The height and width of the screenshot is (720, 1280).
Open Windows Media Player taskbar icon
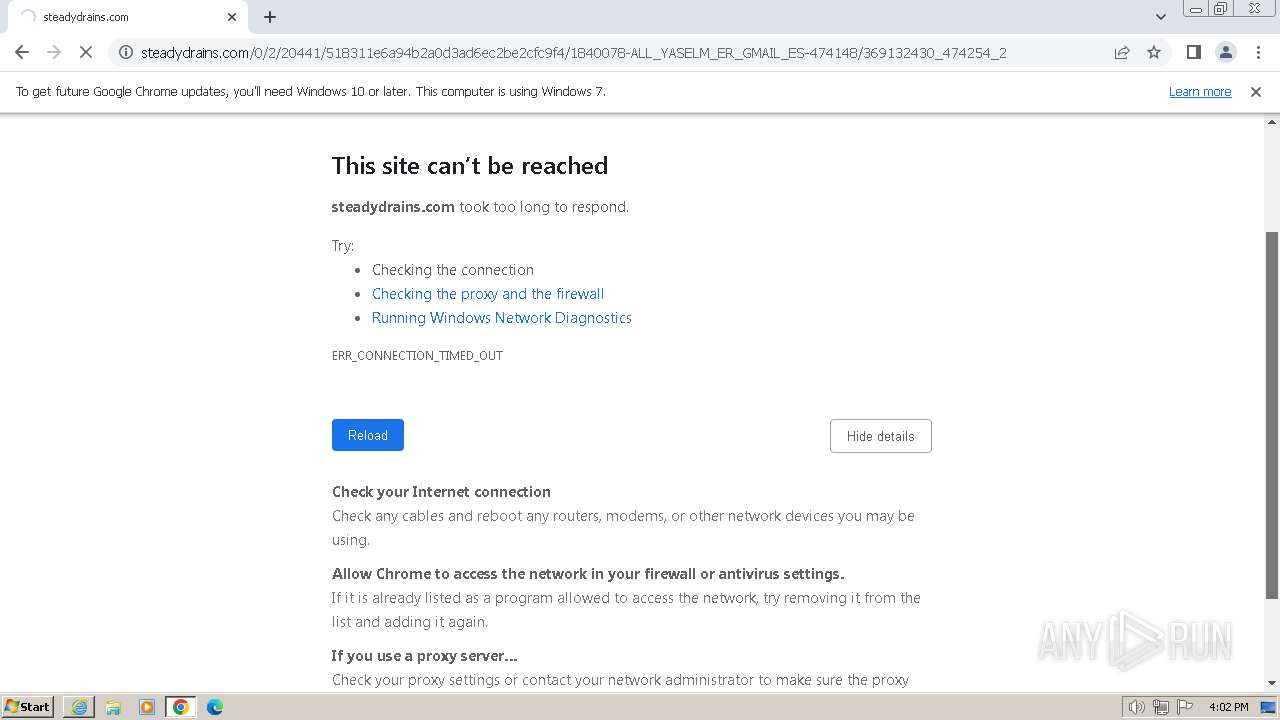click(x=147, y=707)
